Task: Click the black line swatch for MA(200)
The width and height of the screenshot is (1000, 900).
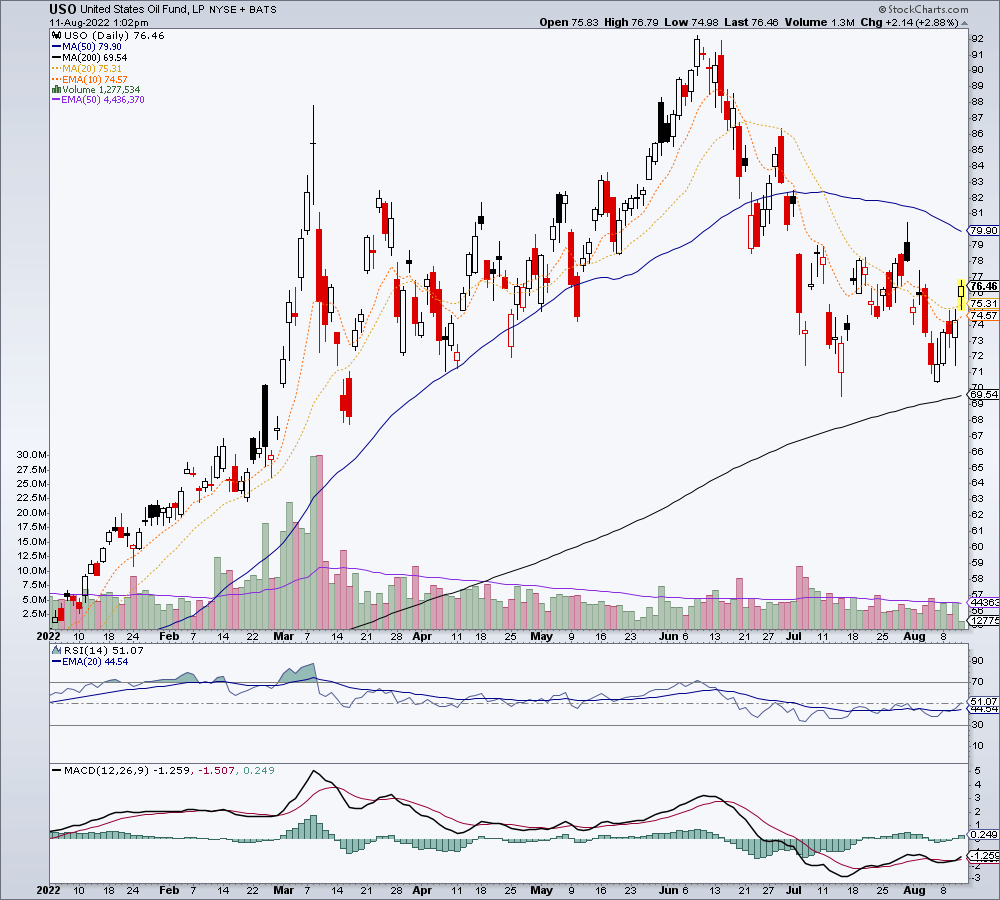Action: click(57, 57)
